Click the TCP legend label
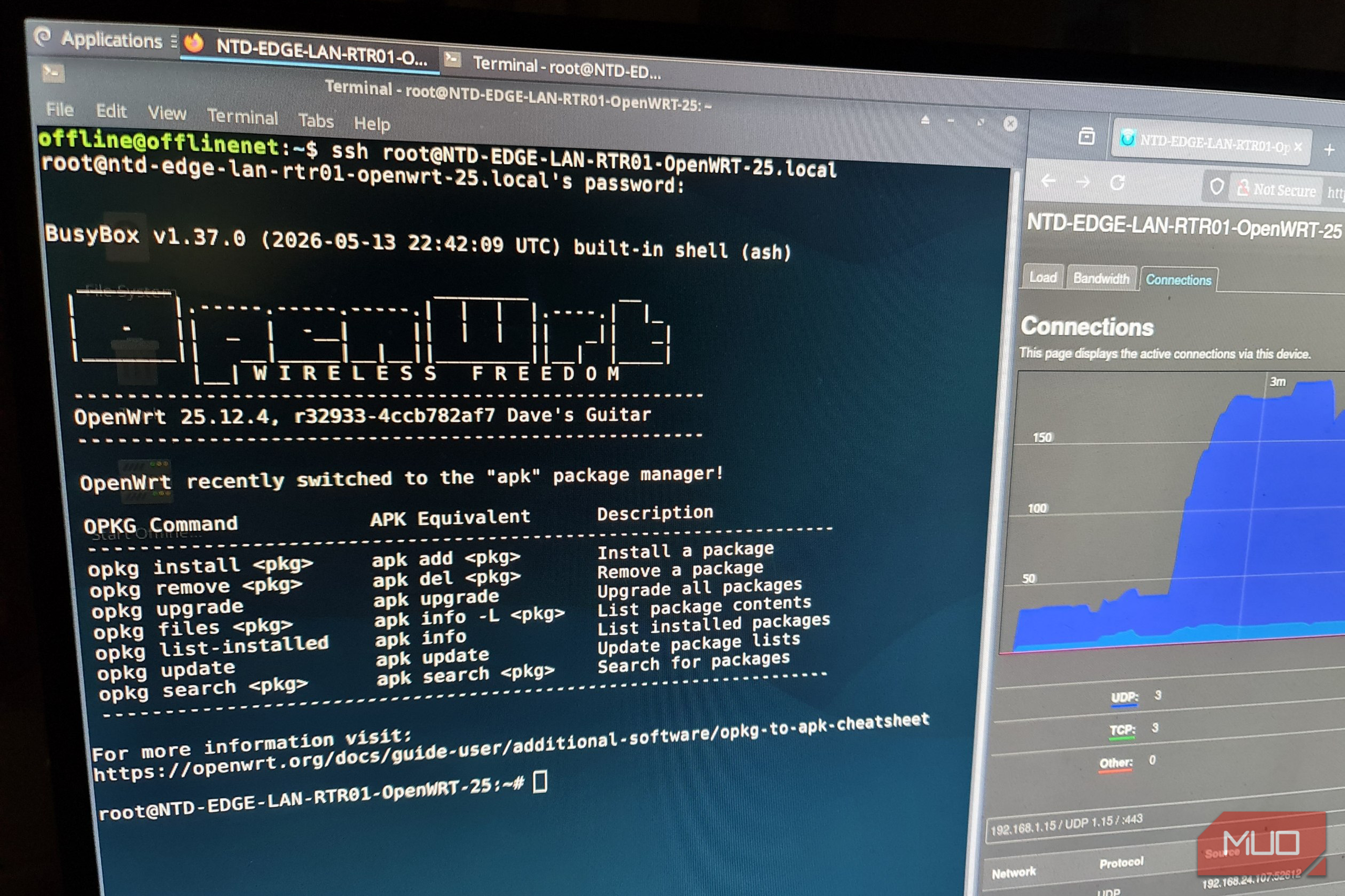 pos(1122,731)
